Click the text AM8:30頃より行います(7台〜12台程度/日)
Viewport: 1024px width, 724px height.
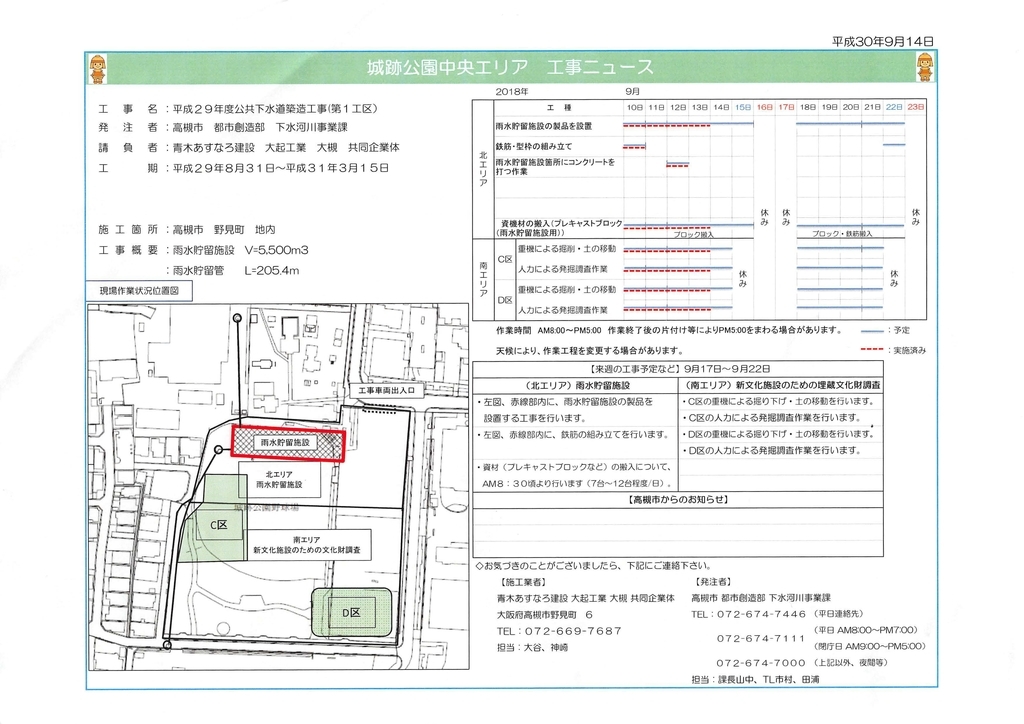point(577,484)
